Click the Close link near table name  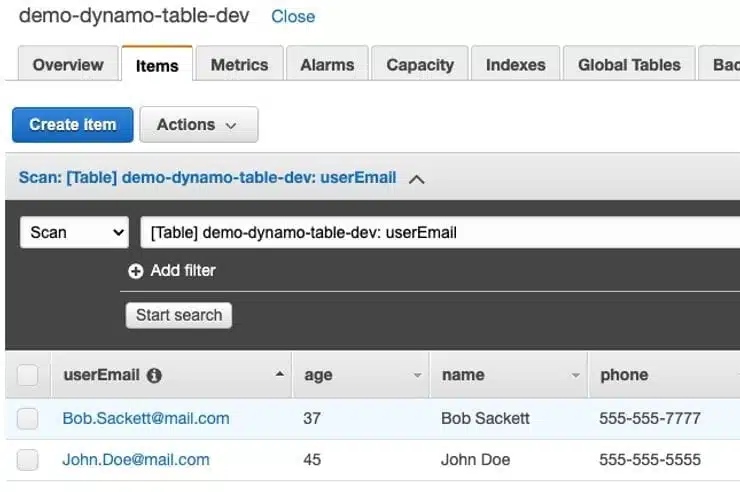click(x=293, y=17)
